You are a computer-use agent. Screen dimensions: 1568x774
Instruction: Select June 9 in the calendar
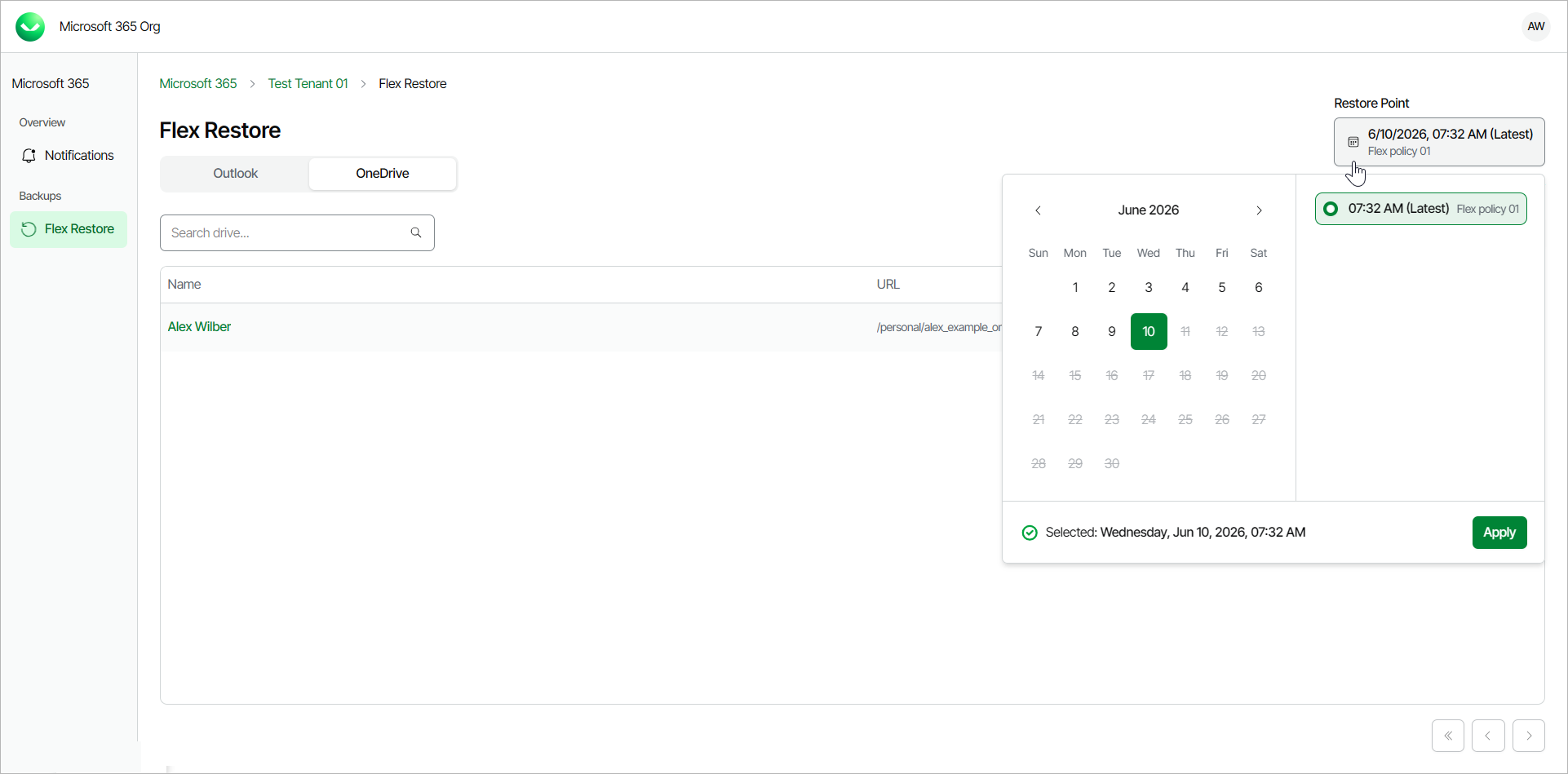point(1112,332)
